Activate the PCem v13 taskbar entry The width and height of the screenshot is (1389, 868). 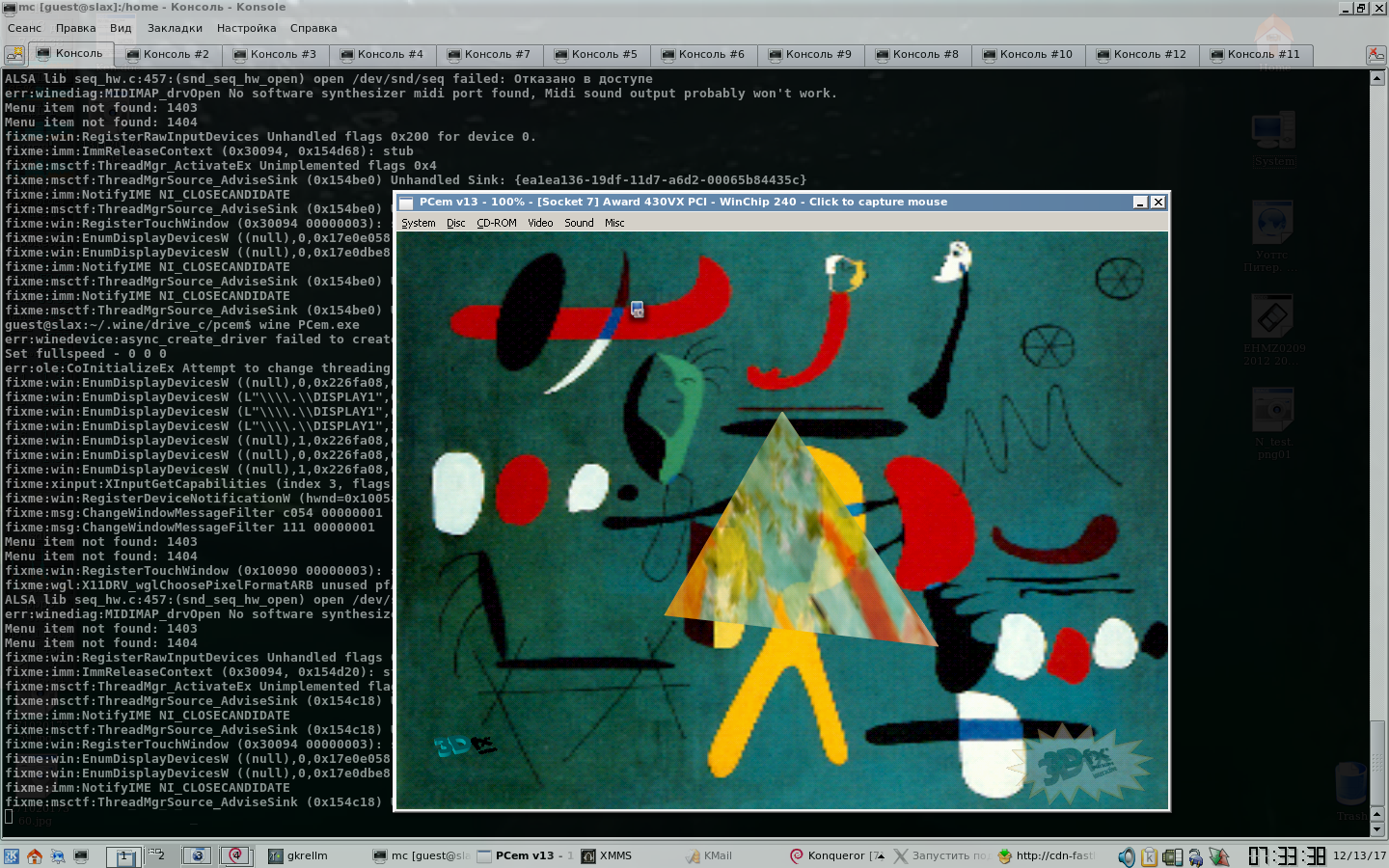point(526,855)
